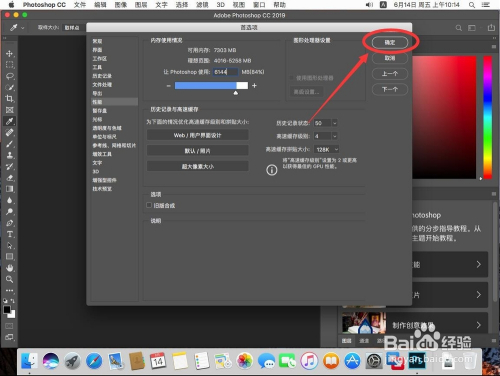500x376 pixels.
Task: Open the 文件 menu
Action: click(80, 5)
